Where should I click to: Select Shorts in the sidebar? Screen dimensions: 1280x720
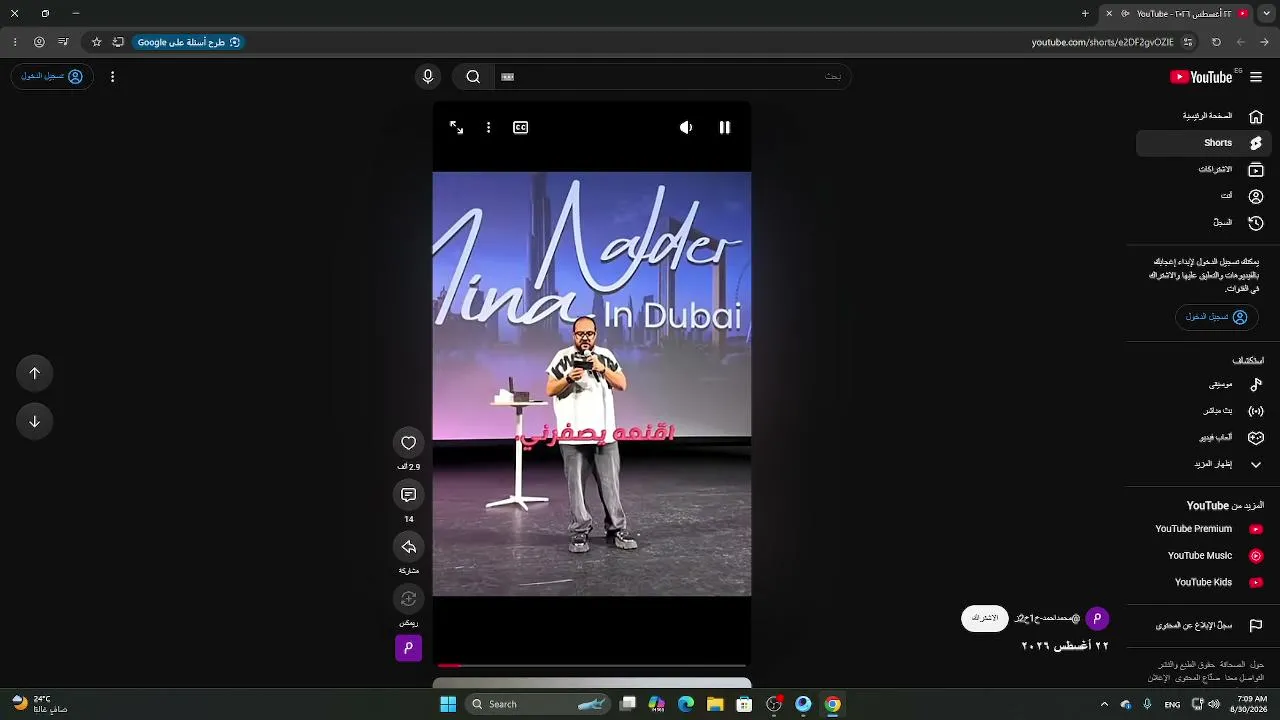click(1204, 143)
